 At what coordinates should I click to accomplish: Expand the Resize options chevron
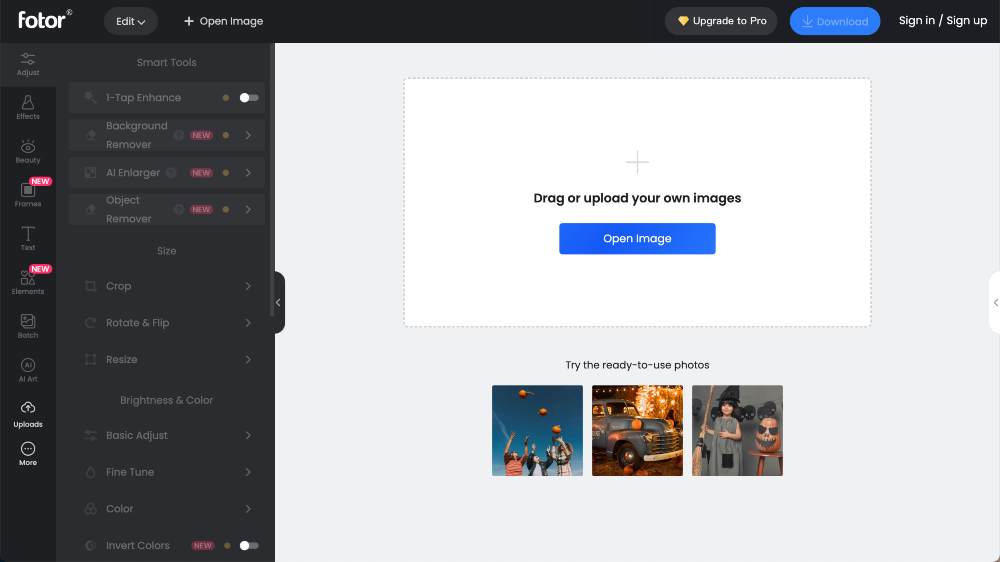coord(248,359)
